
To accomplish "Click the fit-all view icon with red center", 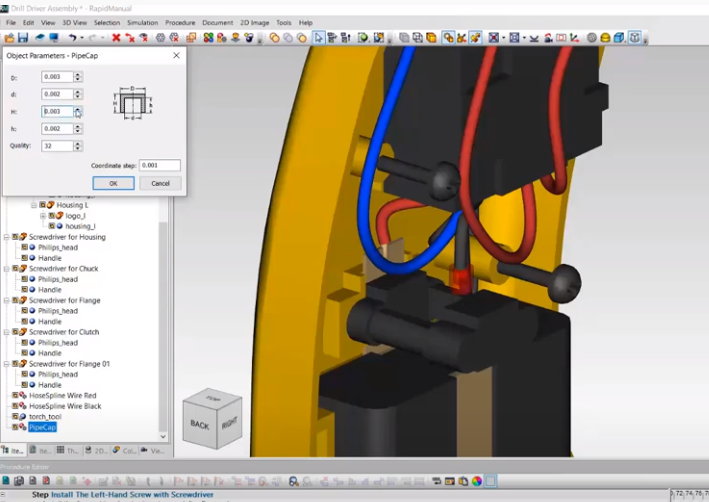I will click(493, 38).
